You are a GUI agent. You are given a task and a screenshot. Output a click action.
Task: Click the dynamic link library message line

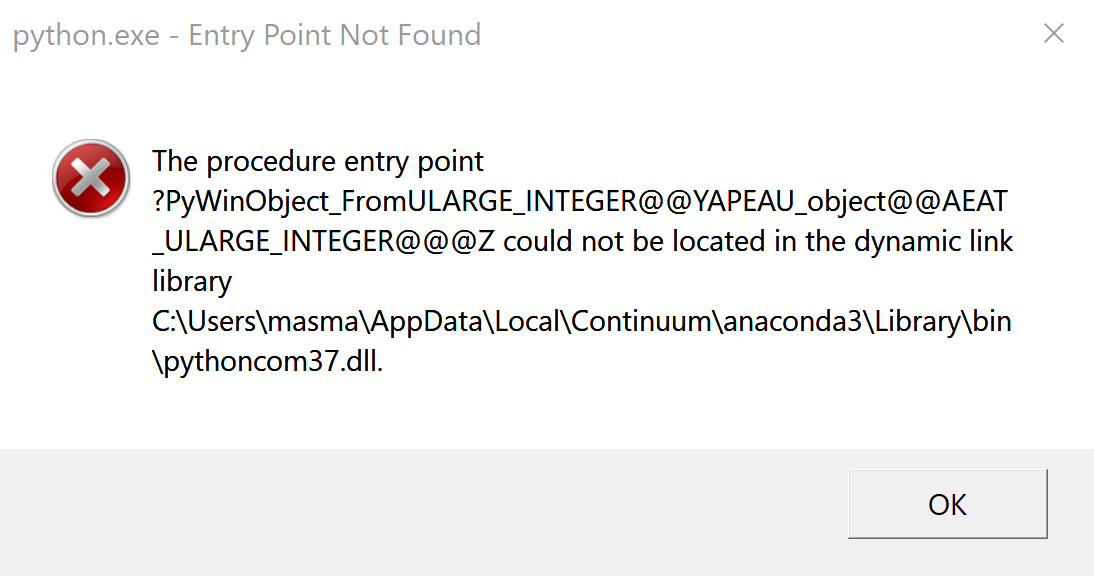[x=932, y=241]
